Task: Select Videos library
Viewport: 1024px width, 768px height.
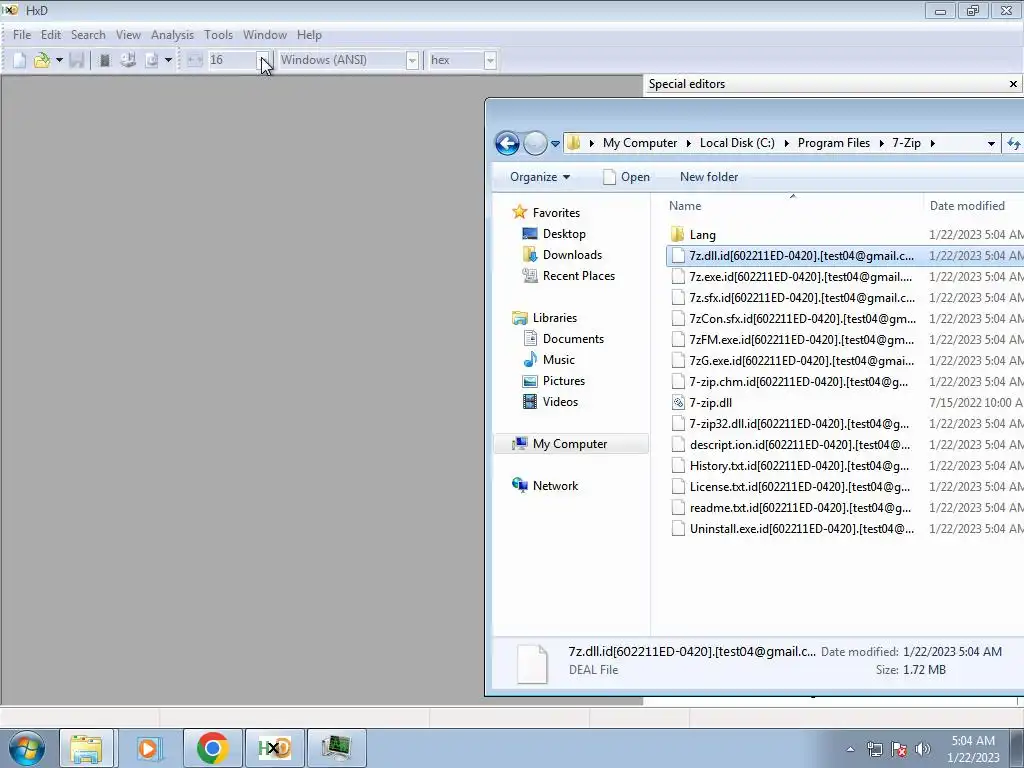Action: pyautogui.click(x=560, y=402)
